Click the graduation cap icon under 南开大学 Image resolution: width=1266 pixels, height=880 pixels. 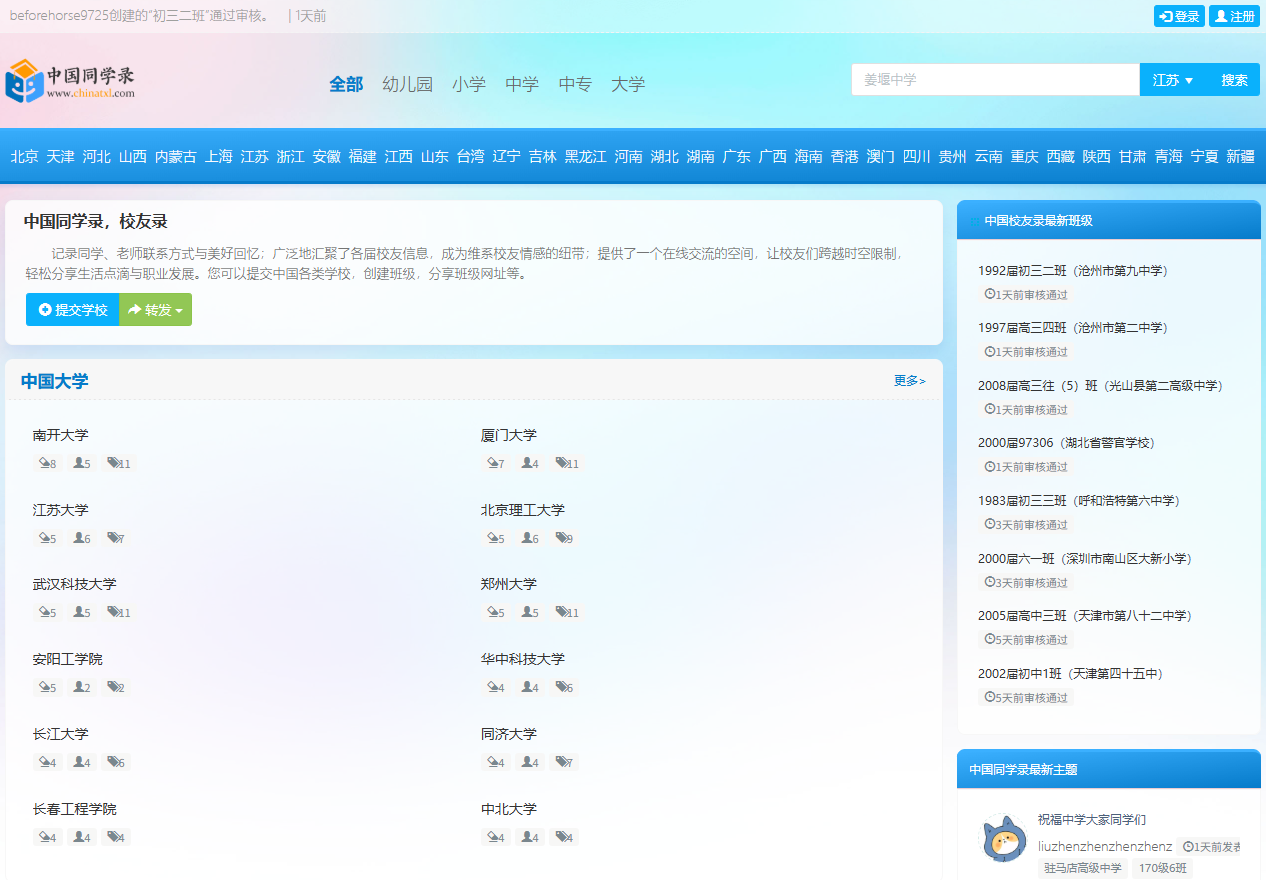tap(42, 463)
